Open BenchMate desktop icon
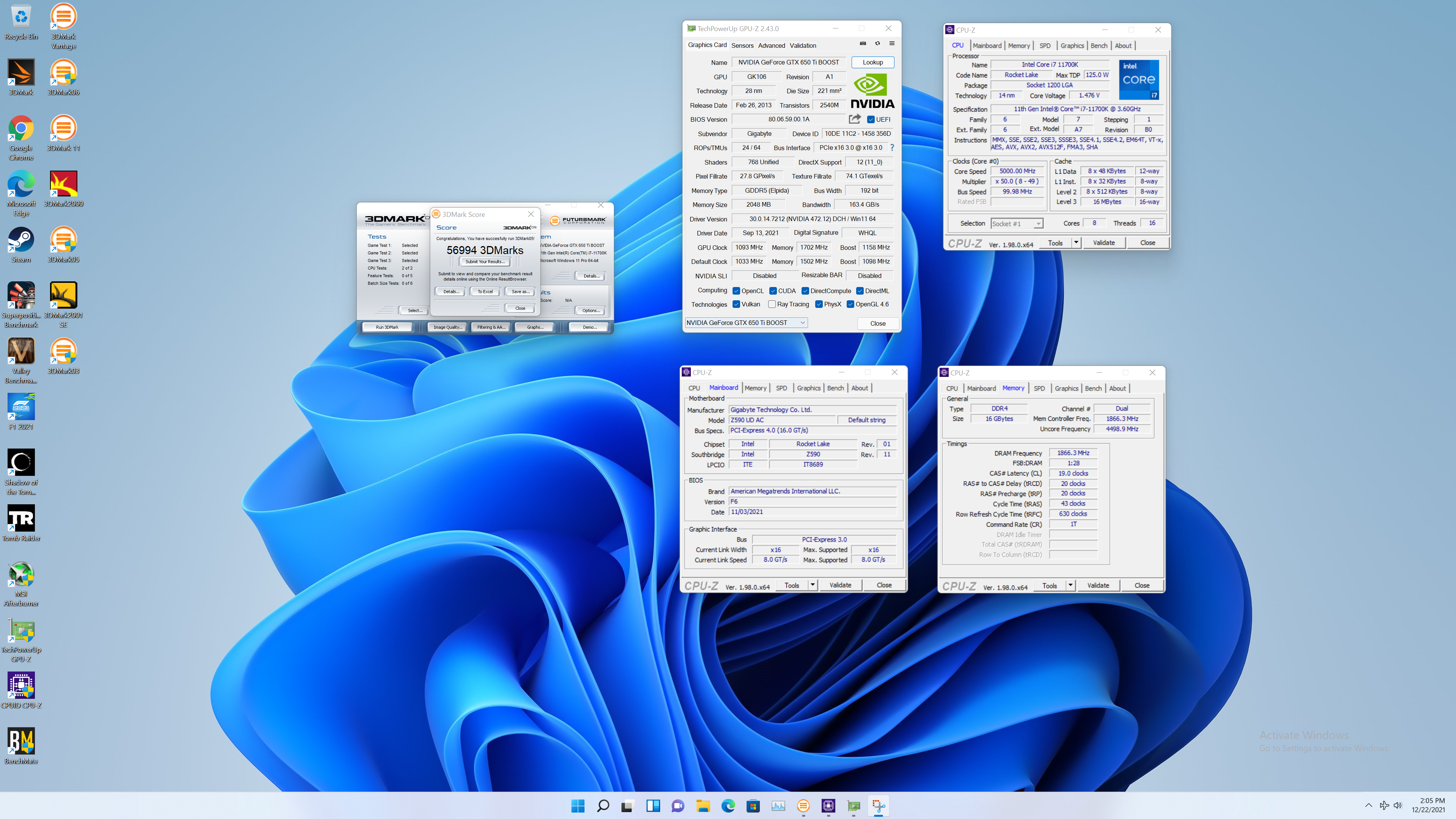Screen dimensions: 1456x819 pyautogui.click(x=21, y=746)
